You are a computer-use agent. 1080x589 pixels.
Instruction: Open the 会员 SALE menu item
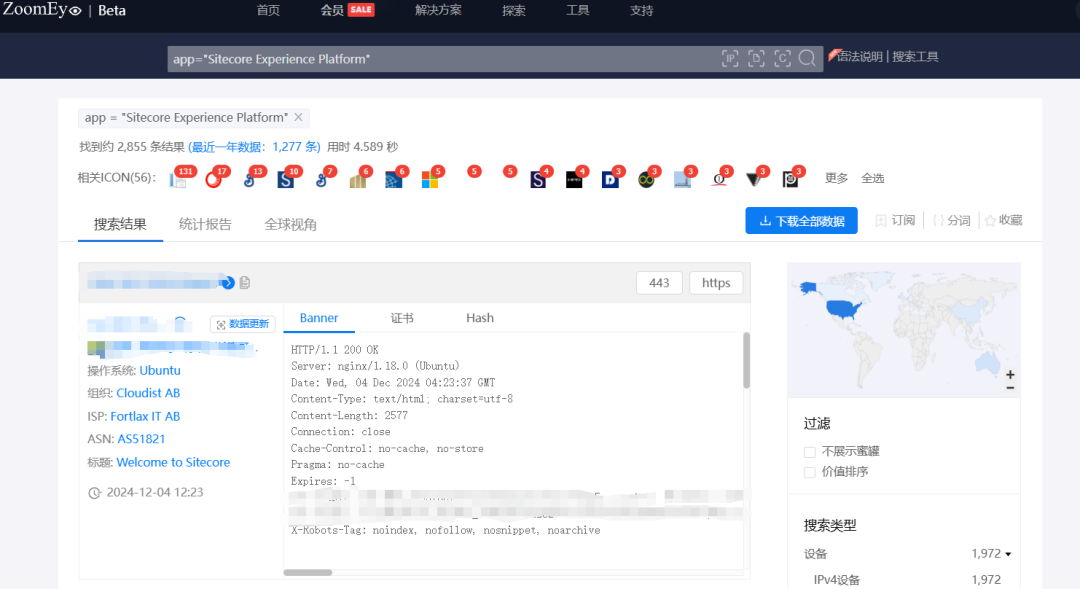347,10
